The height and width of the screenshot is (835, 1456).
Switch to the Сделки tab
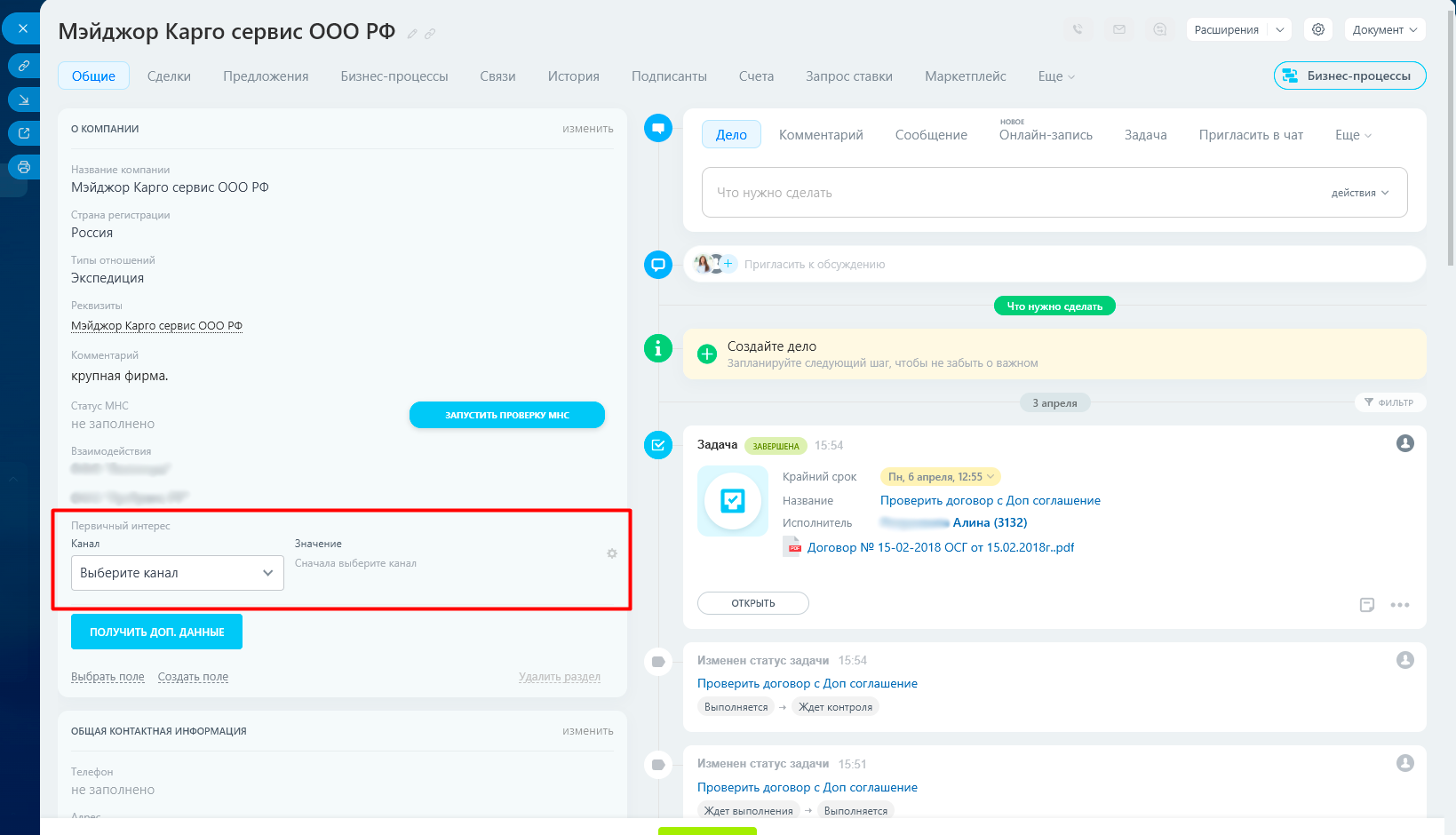tap(169, 76)
